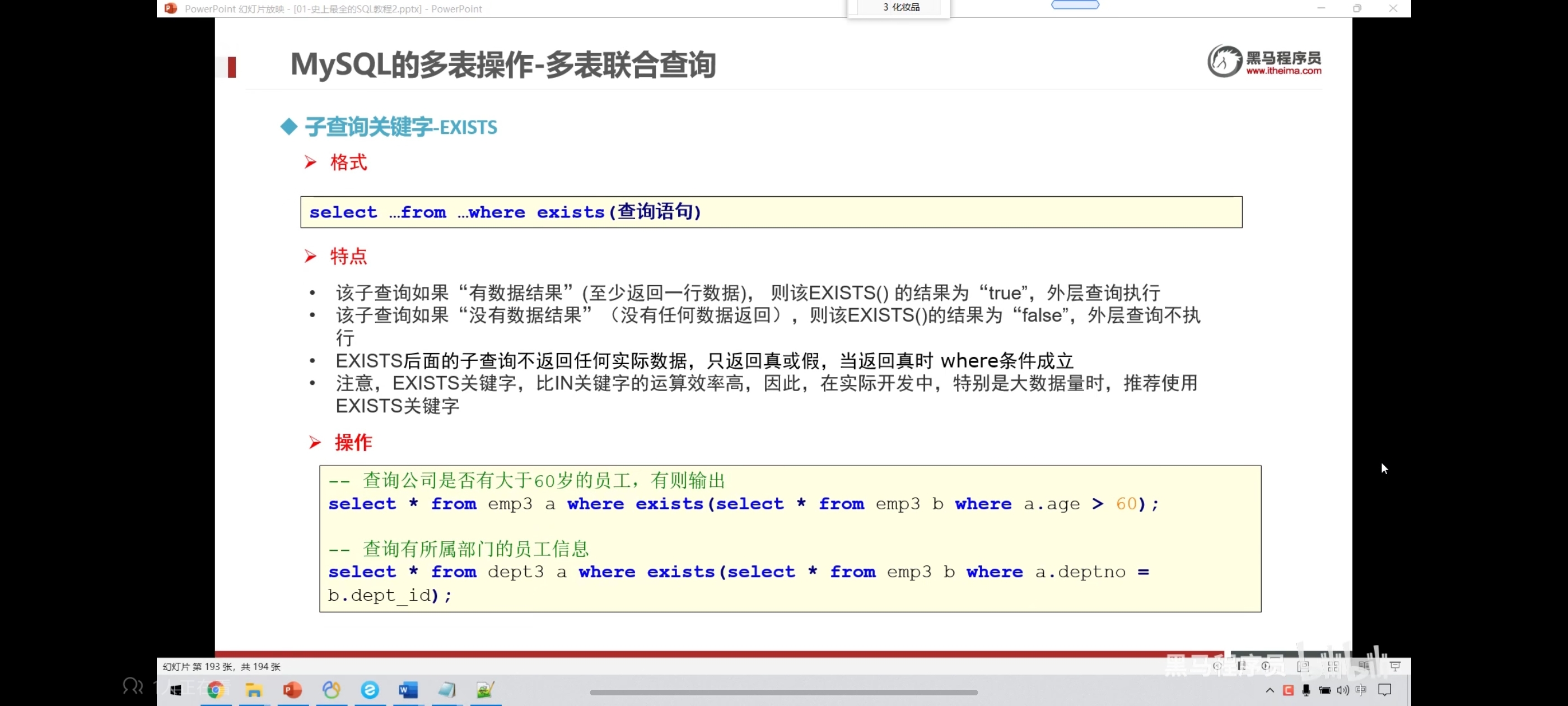
Task: Switch to Reading view icon
Action: [x=1364, y=666]
